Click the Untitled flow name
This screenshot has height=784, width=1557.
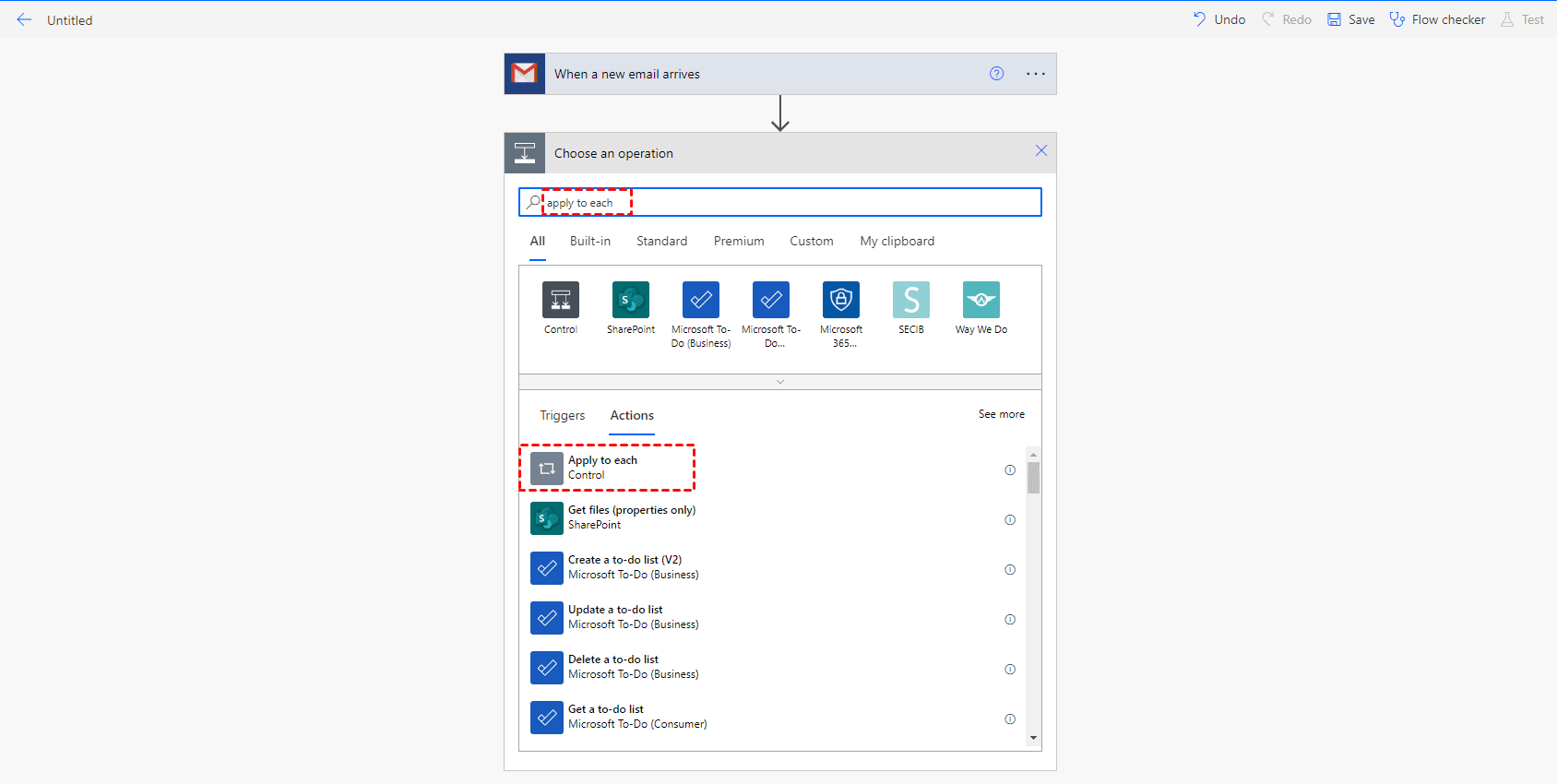pyautogui.click(x=70, y=20)
